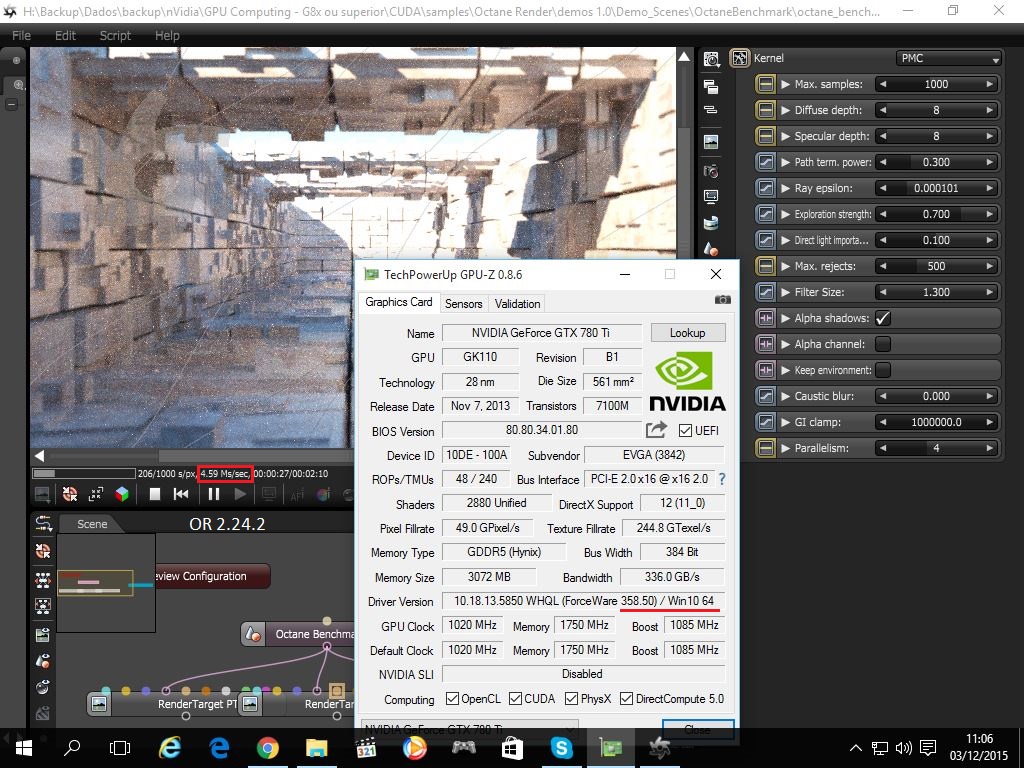1024x768 pixels.
Task: Click the wiring tool icon above node editor
Action: [x=43, y=523]
